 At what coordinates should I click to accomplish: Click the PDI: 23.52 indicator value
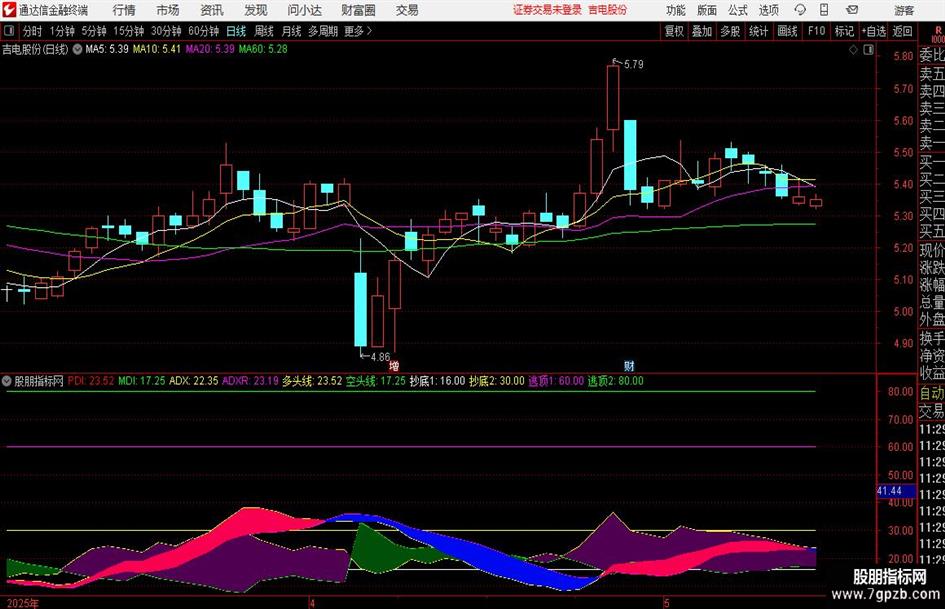[90, 381]
